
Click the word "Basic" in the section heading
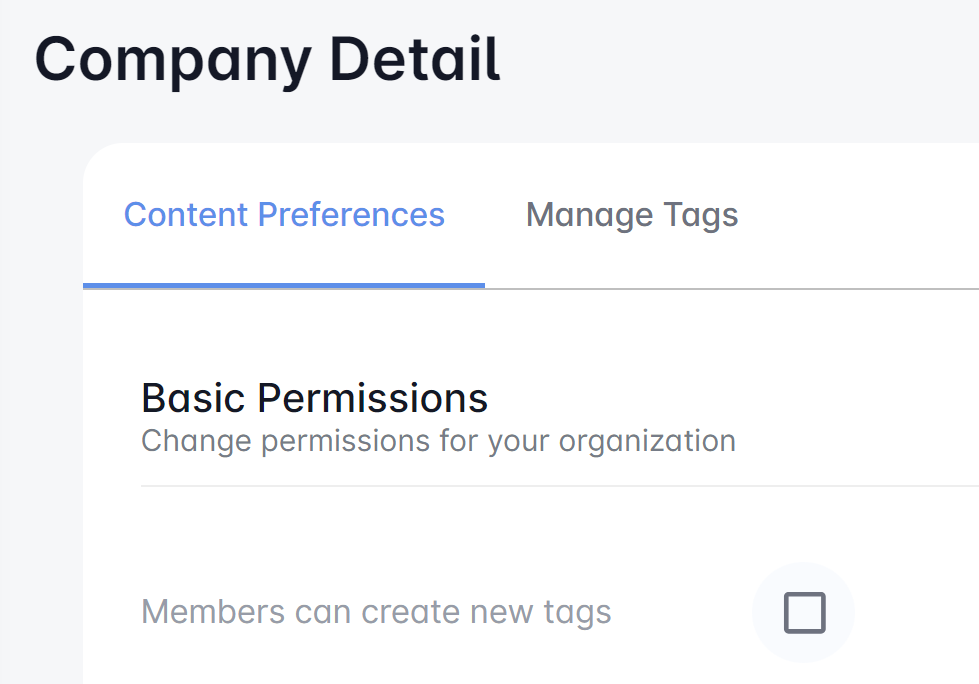[194, 398]
